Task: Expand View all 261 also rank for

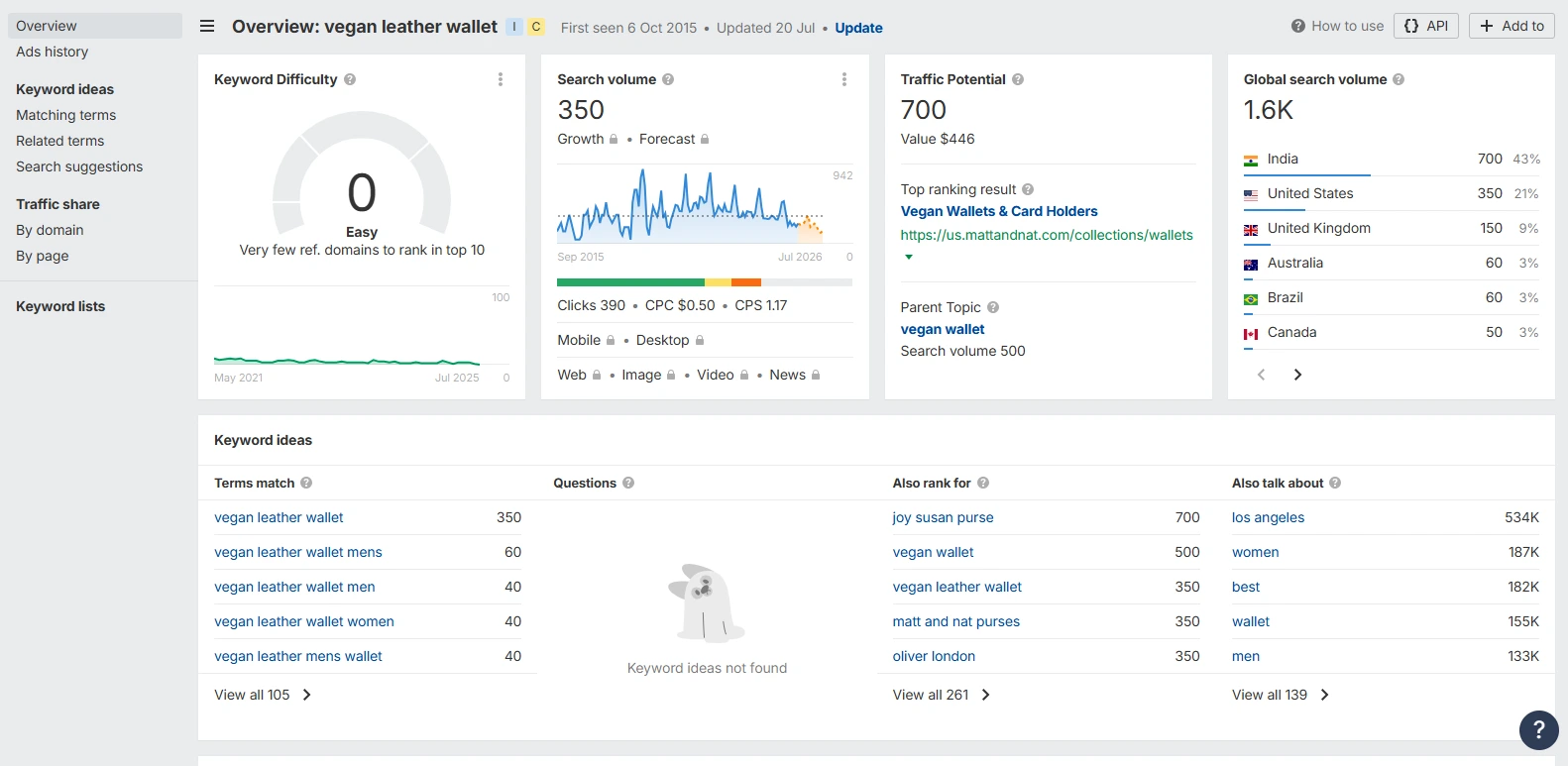Action: (x=942, y=695)
